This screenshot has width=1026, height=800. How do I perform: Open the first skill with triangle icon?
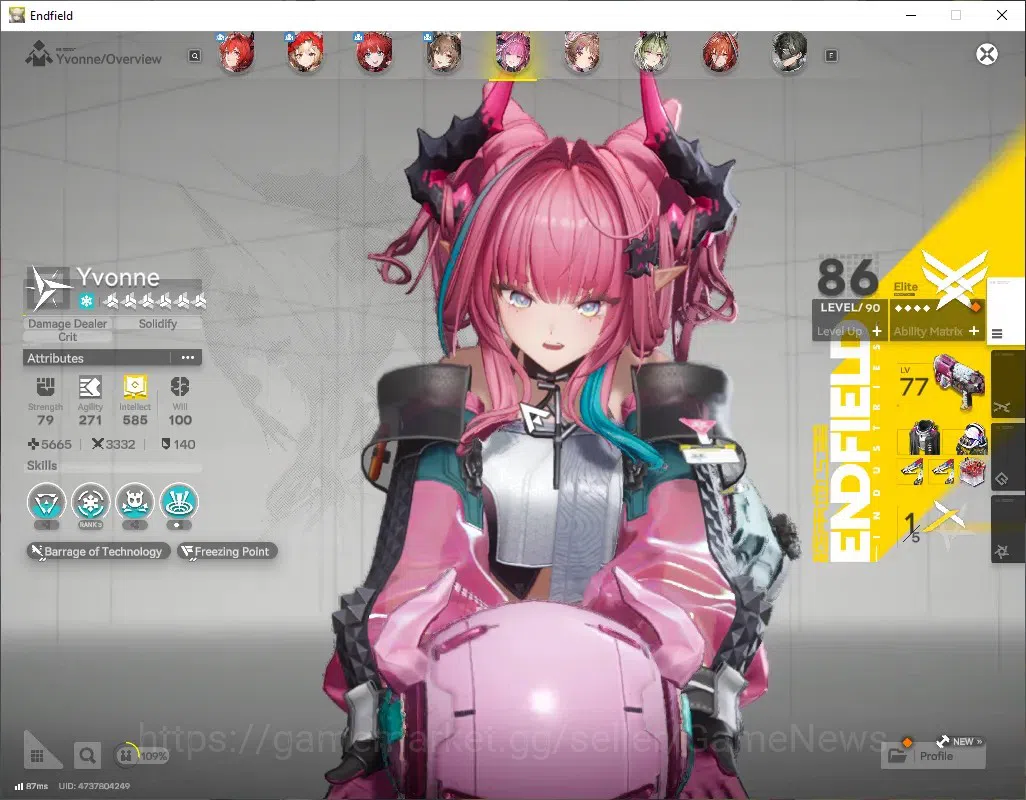click(46, 502)
